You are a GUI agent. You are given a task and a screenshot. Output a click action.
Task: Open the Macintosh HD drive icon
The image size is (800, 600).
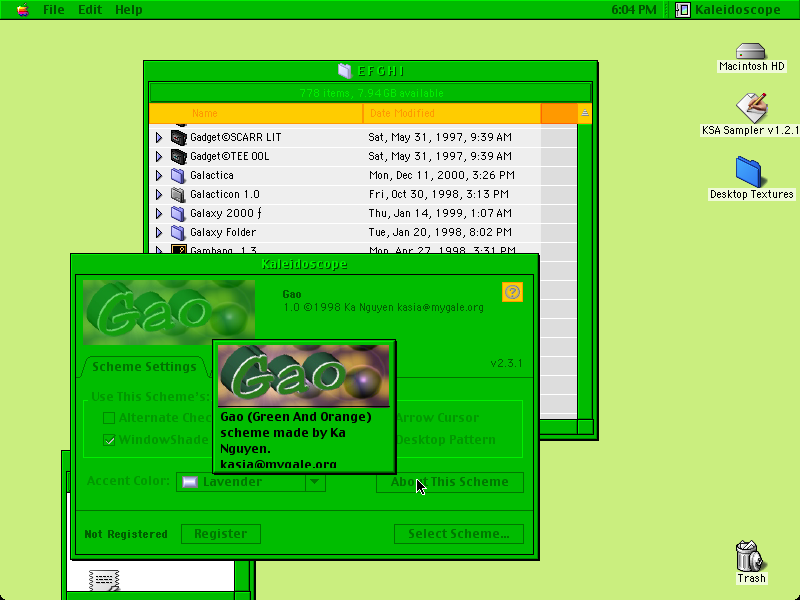tap(751, 51)
